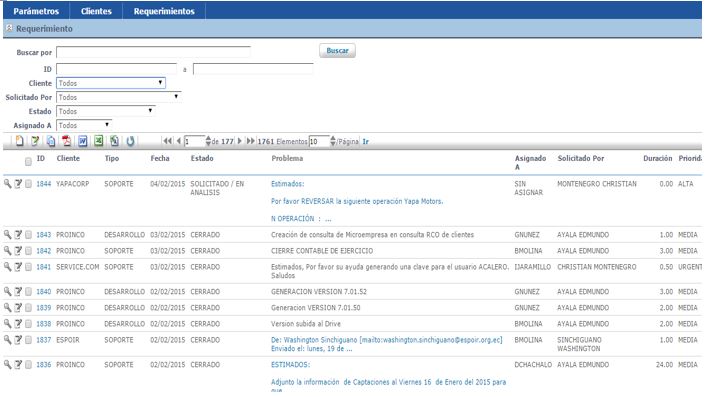Open the Asignado A dropdown
This screenshot has width=714, height=397.
click(84, 125)
